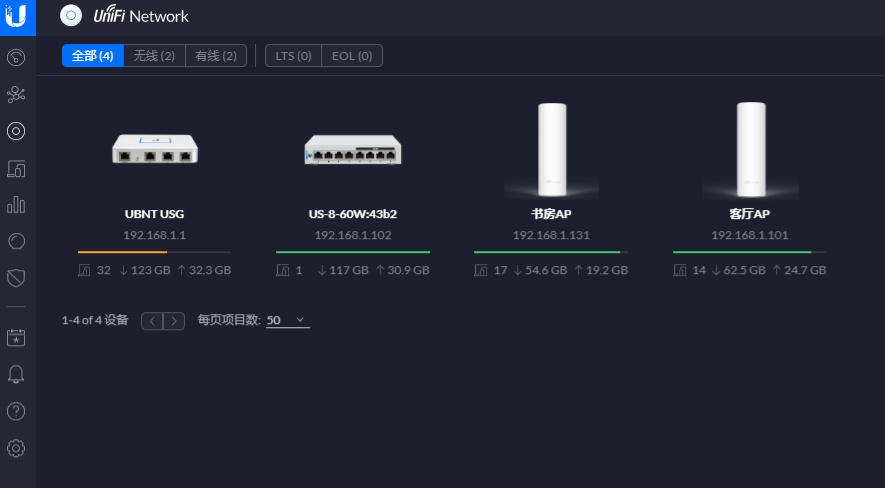This screenshot has height=488, width=885.
Task: Toggle the LTS (0) filter
Action: pos(293,56)
